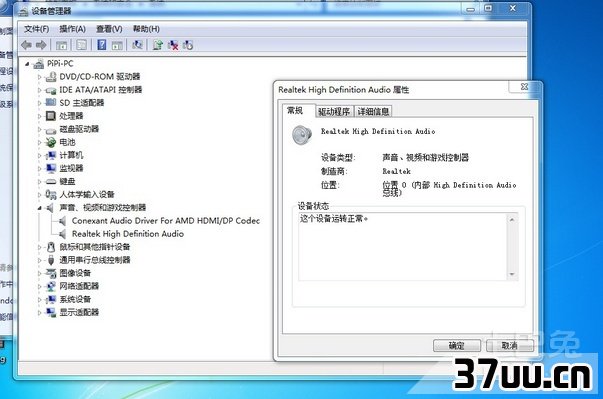
Task: Expand the 显示适配器 node
Action: click(39, 313)
